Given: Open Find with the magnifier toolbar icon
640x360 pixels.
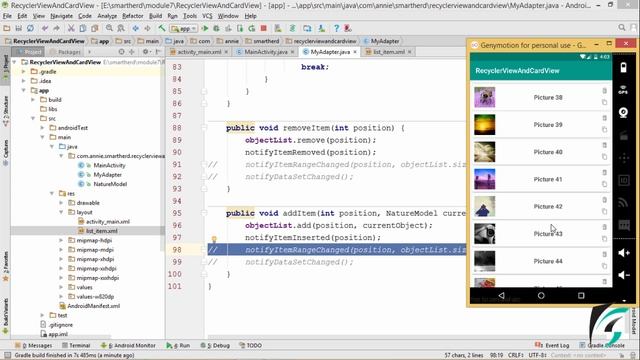Looking at the screenshot, I should (109, 28).
